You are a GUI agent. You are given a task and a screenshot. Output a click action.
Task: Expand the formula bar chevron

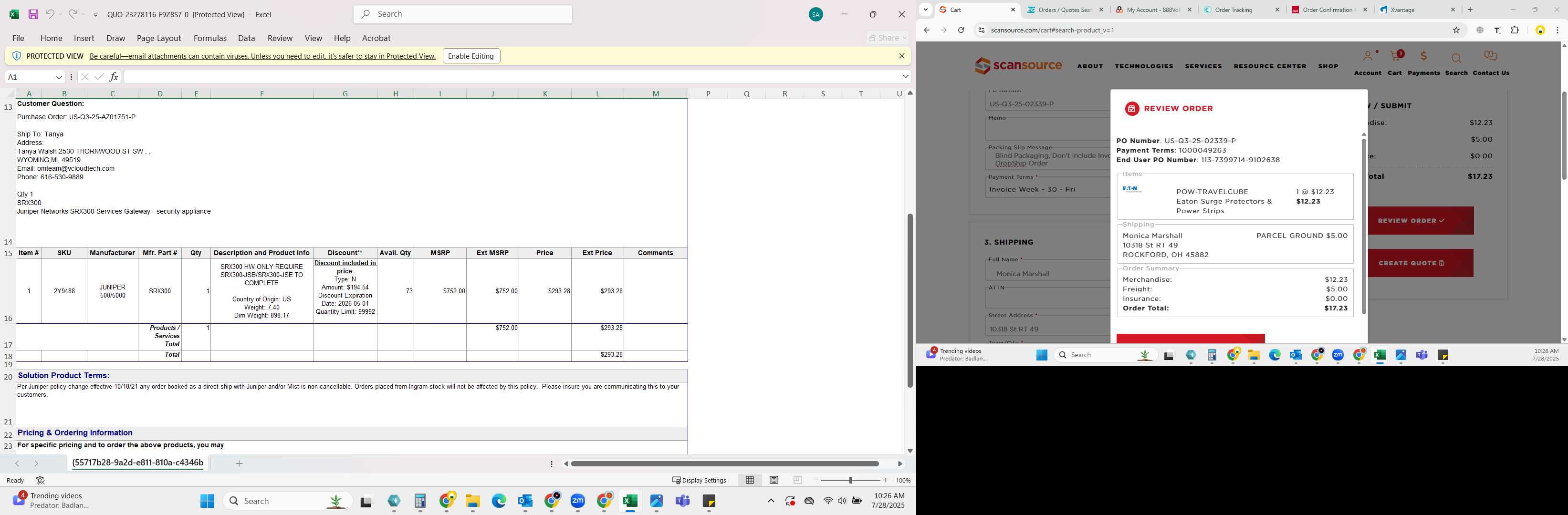pyautogui.click(x=905, y=77)
